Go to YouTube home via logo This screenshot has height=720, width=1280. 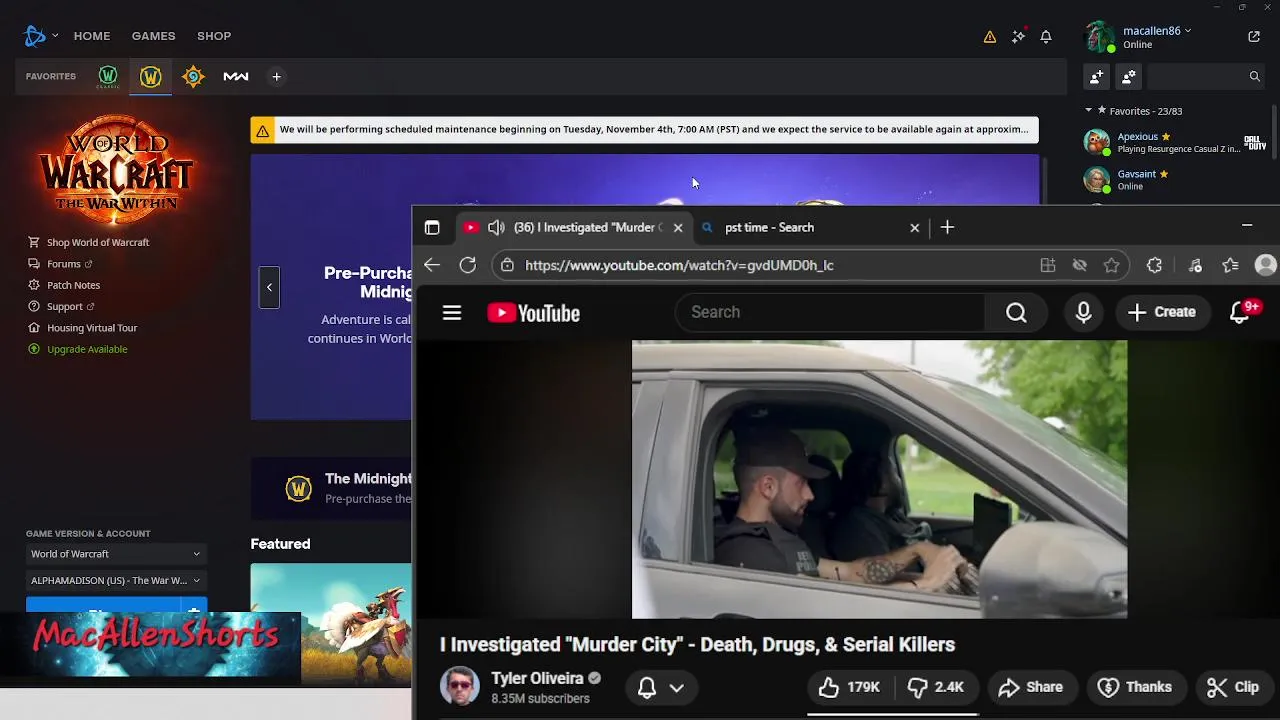[x=534, y=313]
